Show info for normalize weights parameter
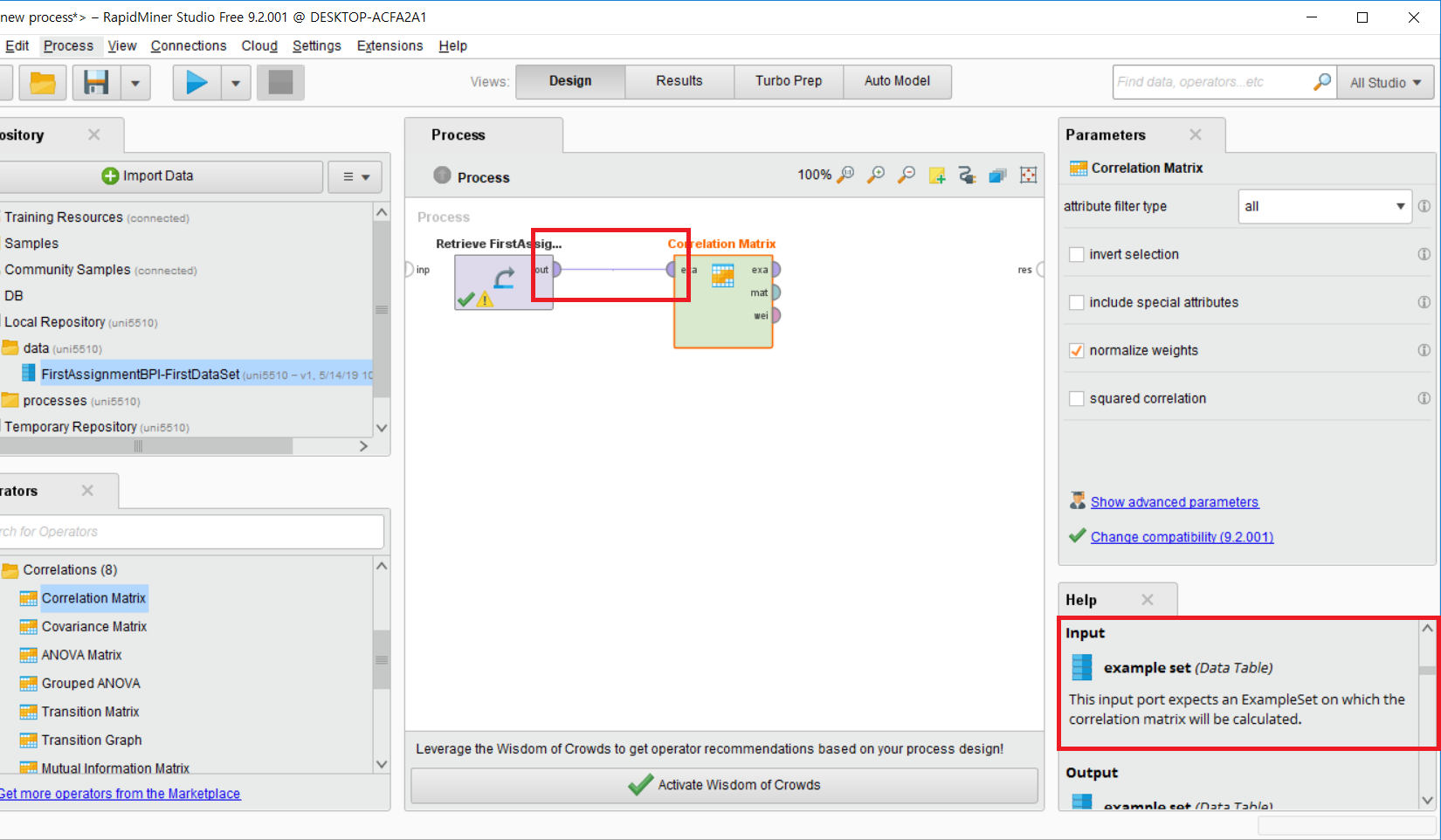 point(1424,350)
